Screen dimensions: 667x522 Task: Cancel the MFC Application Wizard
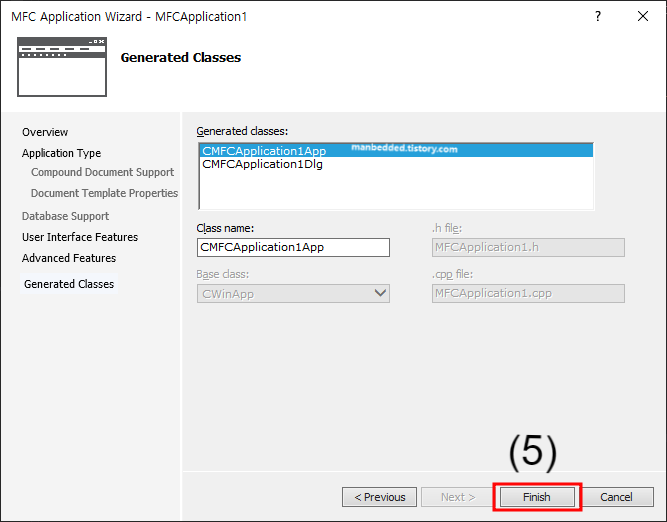coord(616,497)
